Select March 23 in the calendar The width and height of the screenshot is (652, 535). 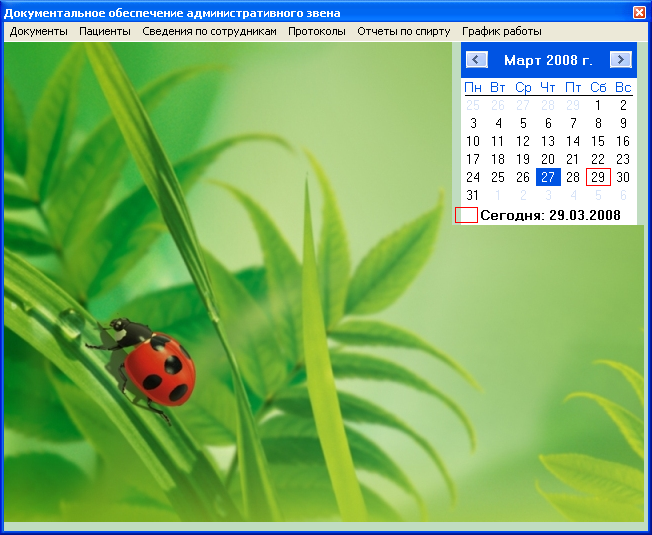[623, 159]
